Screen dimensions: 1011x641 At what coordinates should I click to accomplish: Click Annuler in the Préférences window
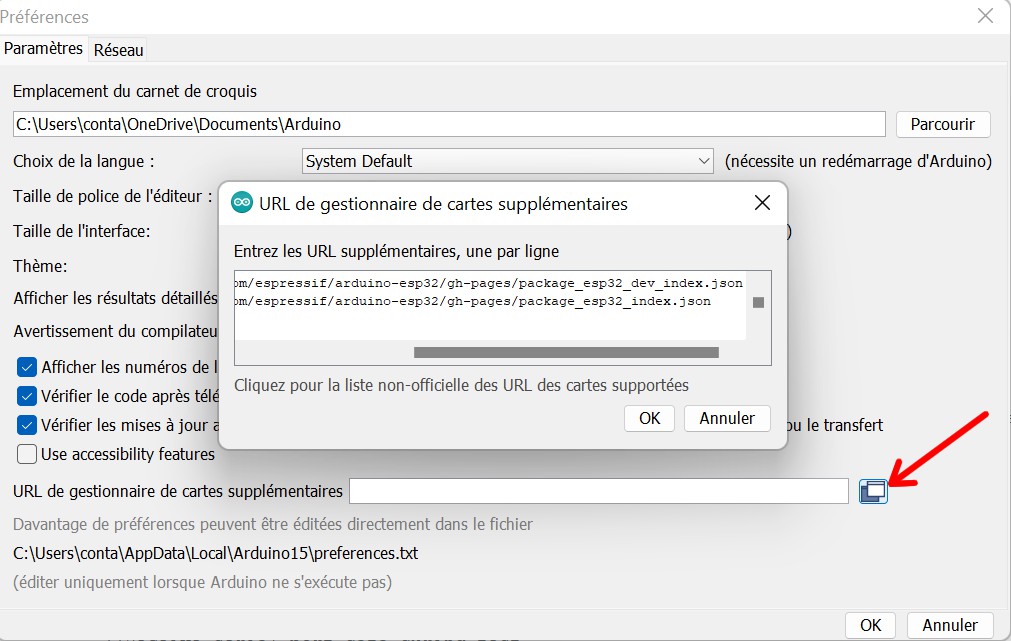(950, 625)
